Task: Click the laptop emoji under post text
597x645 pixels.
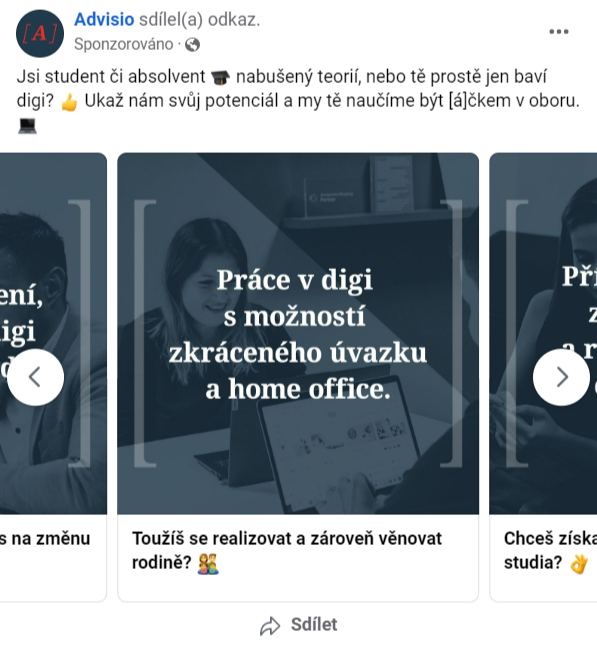Action: tap(27, 126)
